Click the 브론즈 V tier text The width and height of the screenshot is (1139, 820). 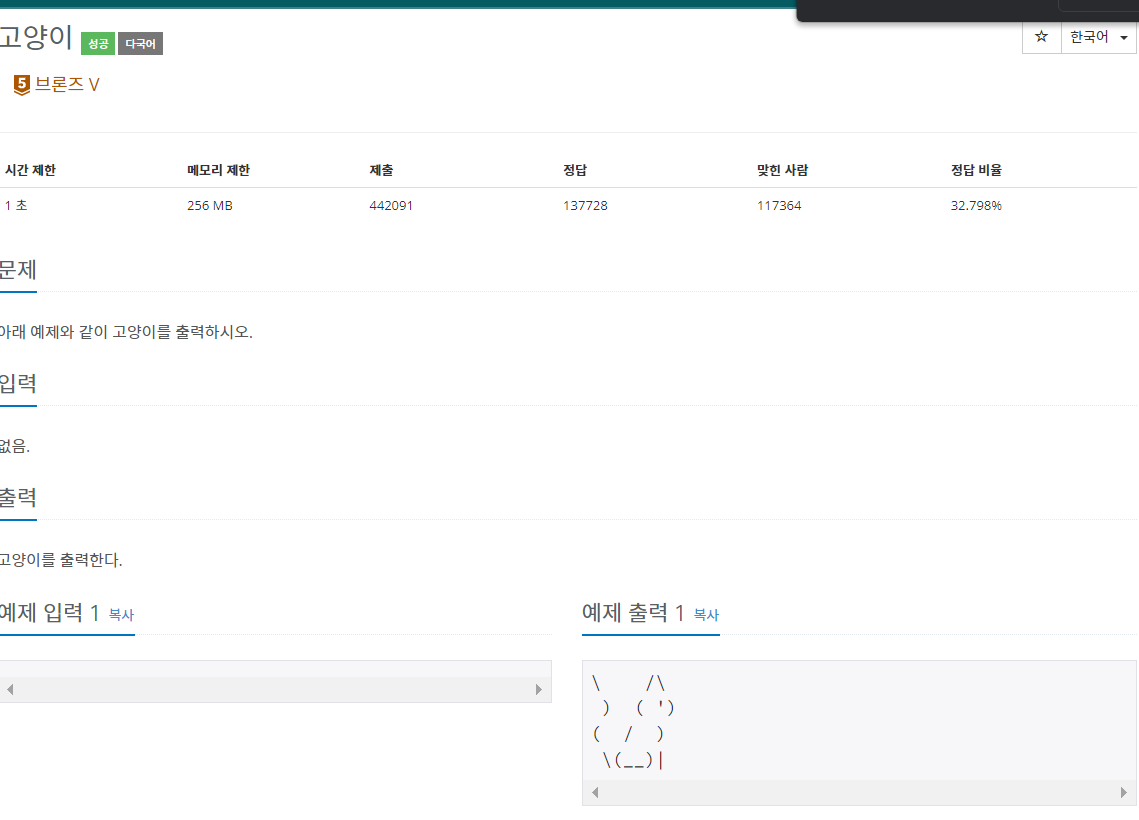67,84
